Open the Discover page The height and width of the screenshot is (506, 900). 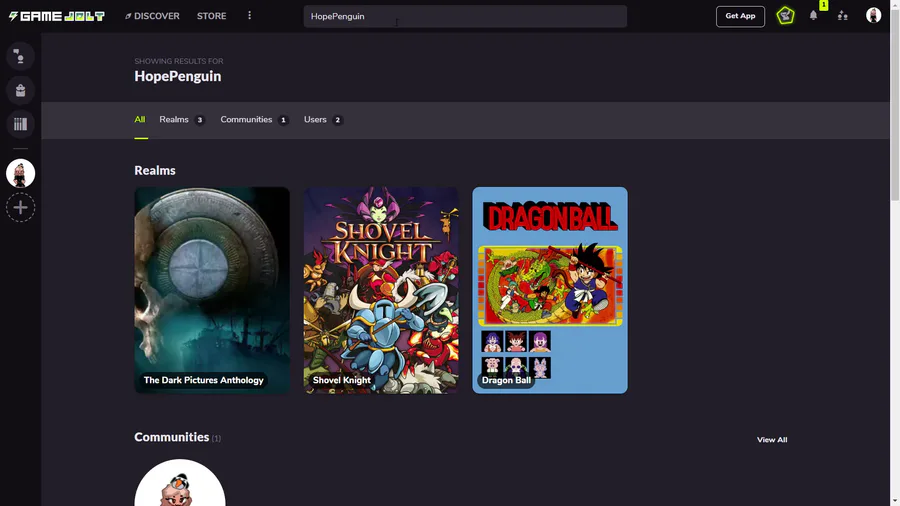[x=152, y=16]
